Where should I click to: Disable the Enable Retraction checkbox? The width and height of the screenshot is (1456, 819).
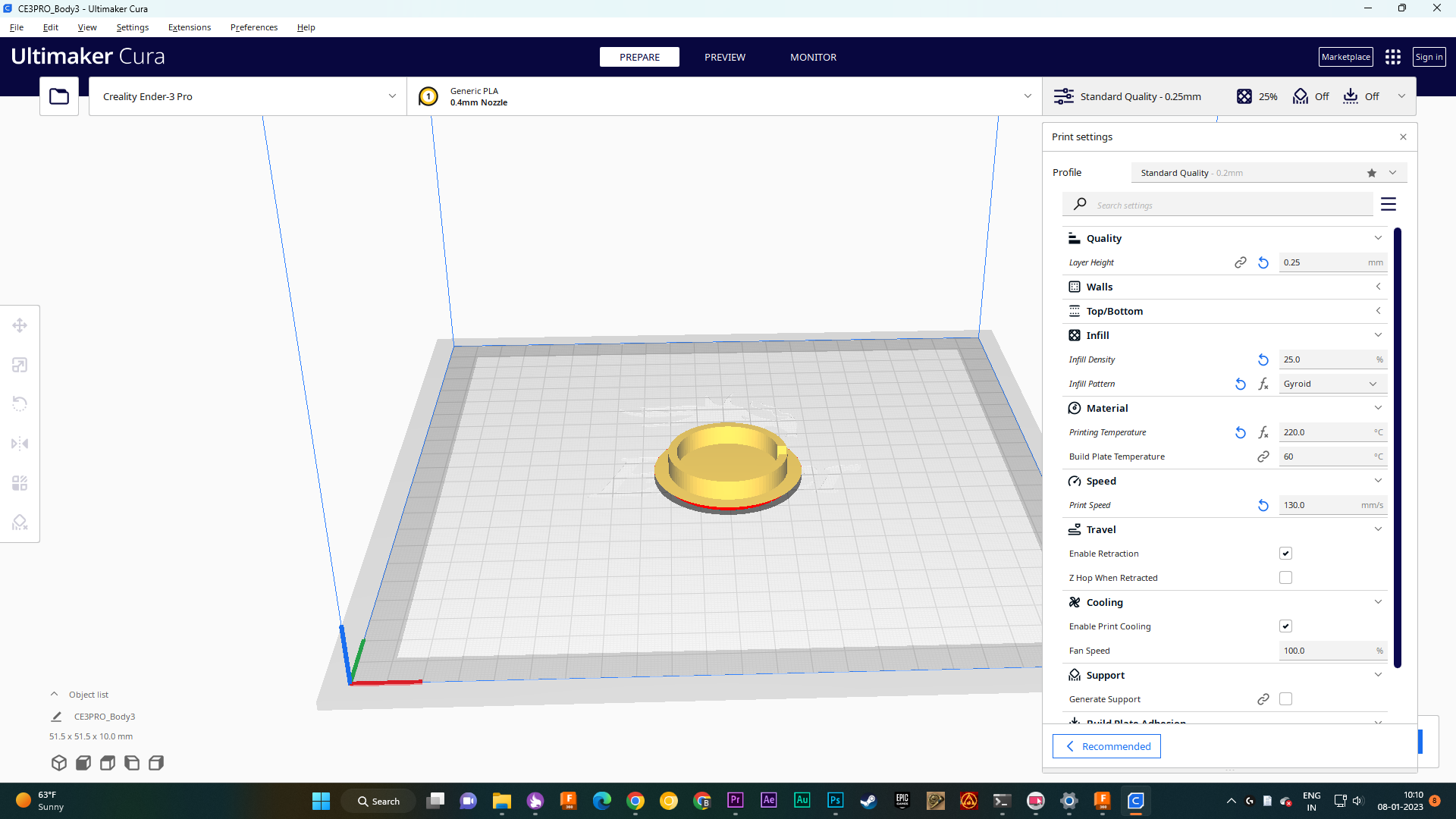pos(1285,554)
